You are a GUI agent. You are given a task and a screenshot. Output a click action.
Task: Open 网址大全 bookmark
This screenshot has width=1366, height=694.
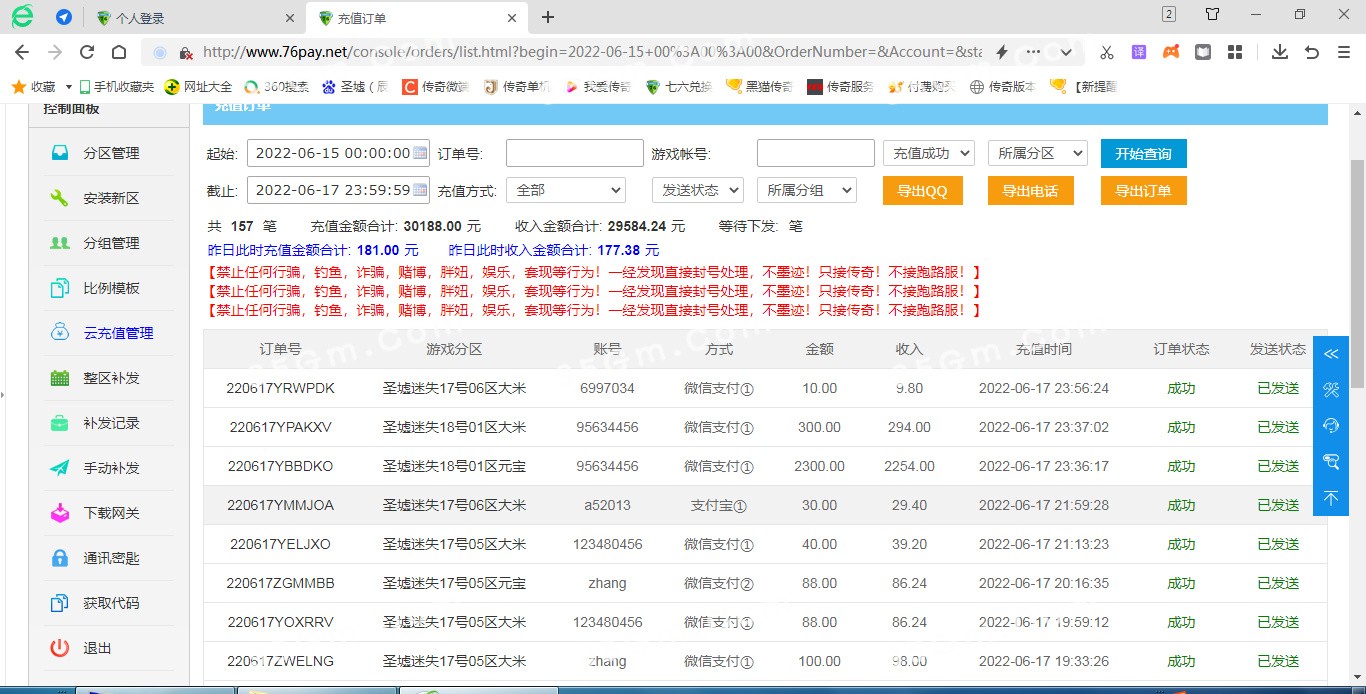[x=198, y=87]
